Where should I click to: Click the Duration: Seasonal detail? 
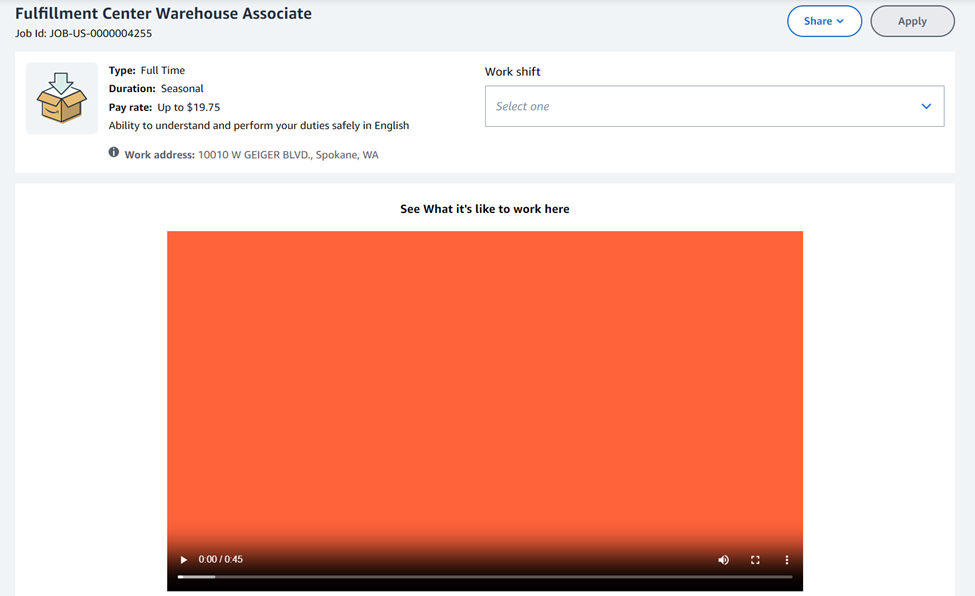pyautogui.click(x=156, y=89)
